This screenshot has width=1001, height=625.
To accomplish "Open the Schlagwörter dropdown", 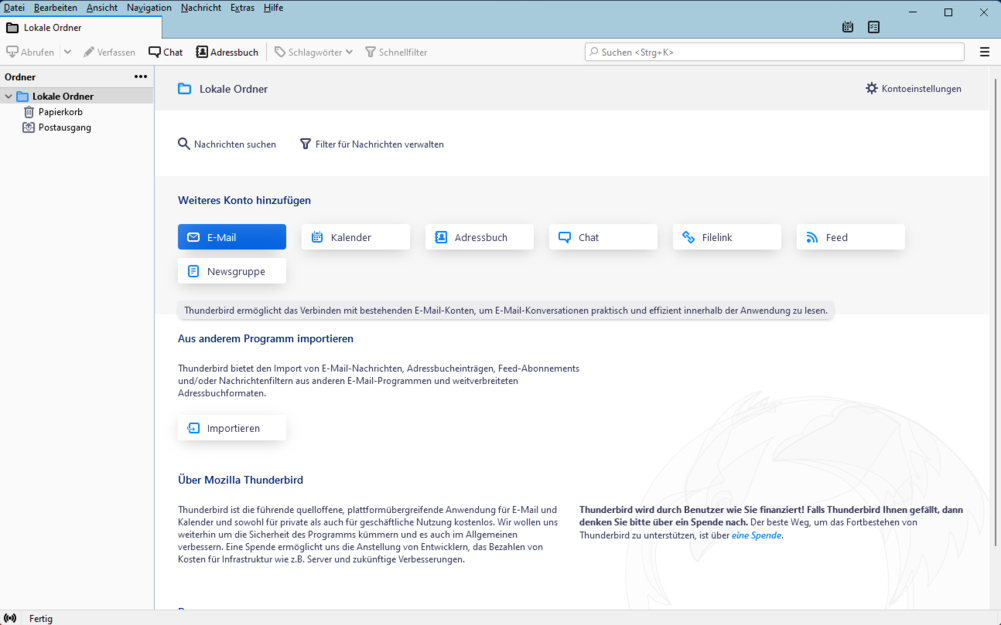I will pyautogui.click(x=314, y=52).
